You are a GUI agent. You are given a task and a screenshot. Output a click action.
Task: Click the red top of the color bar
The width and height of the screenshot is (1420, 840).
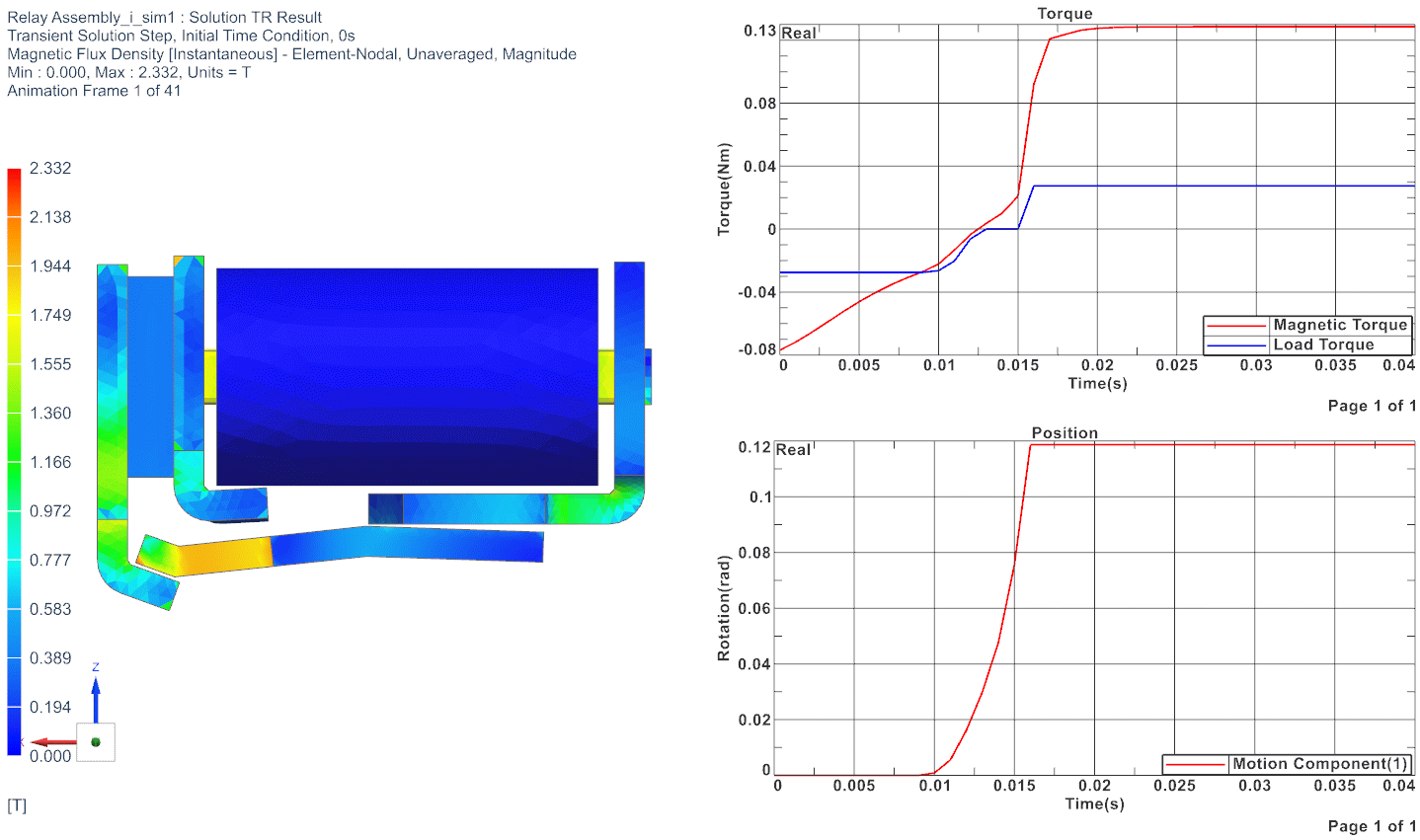[14, 176]
